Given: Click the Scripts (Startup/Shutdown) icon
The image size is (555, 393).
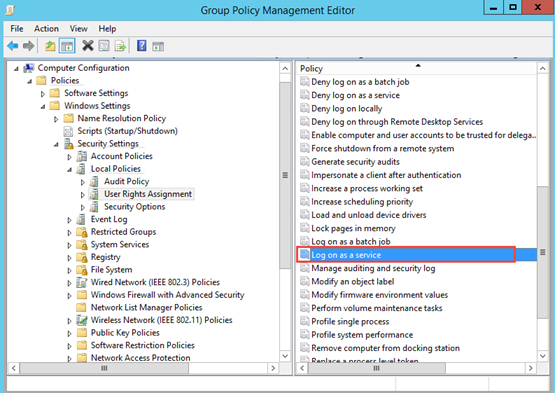Looking at the screenshot, I should click(68, 131).
